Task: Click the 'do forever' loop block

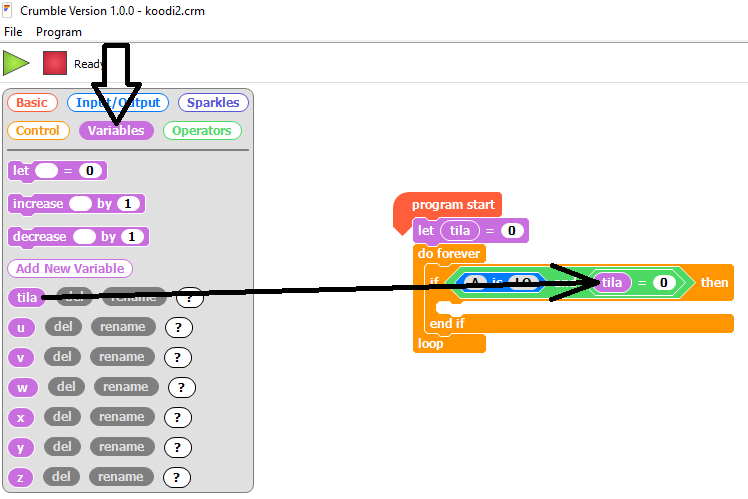Action: 449,254
